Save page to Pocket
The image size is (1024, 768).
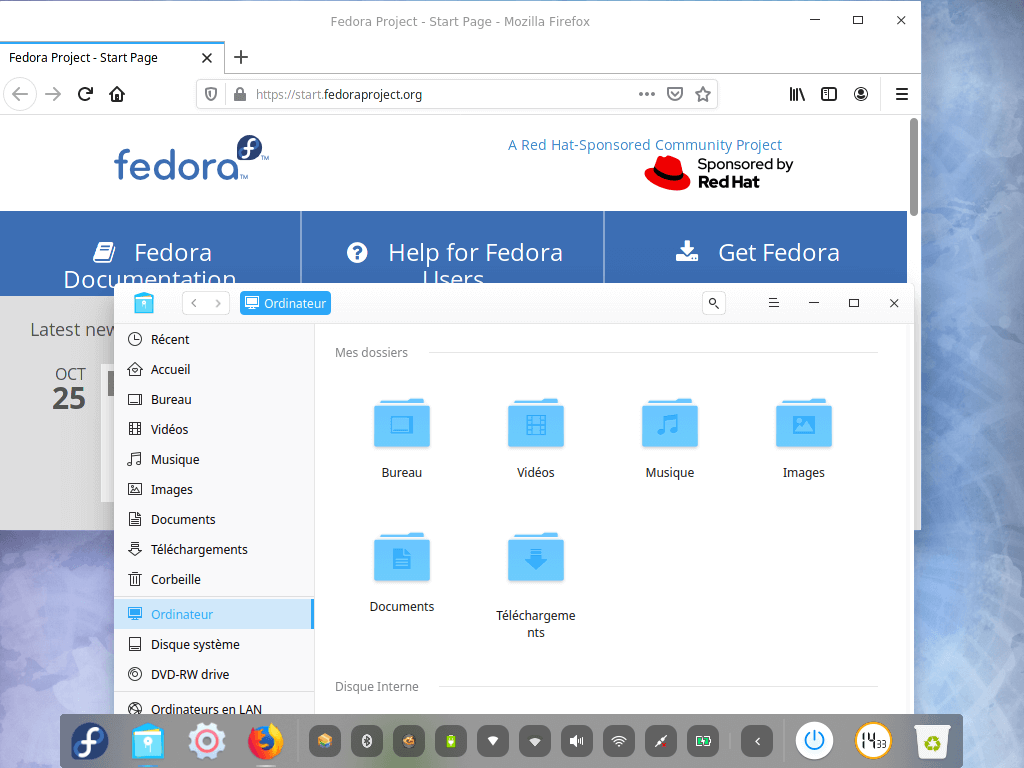coord(675,94)
